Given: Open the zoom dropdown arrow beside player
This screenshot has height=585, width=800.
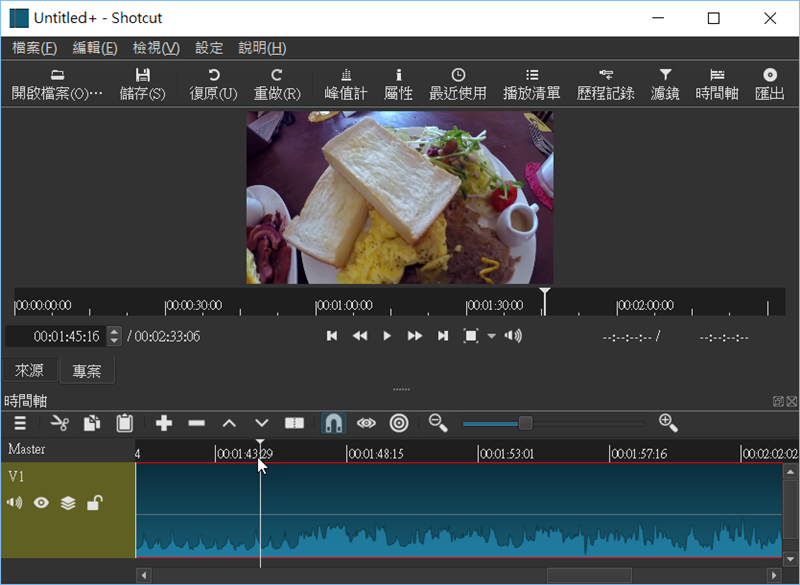Looking at the screenshot, I should (x=492, y=337).
